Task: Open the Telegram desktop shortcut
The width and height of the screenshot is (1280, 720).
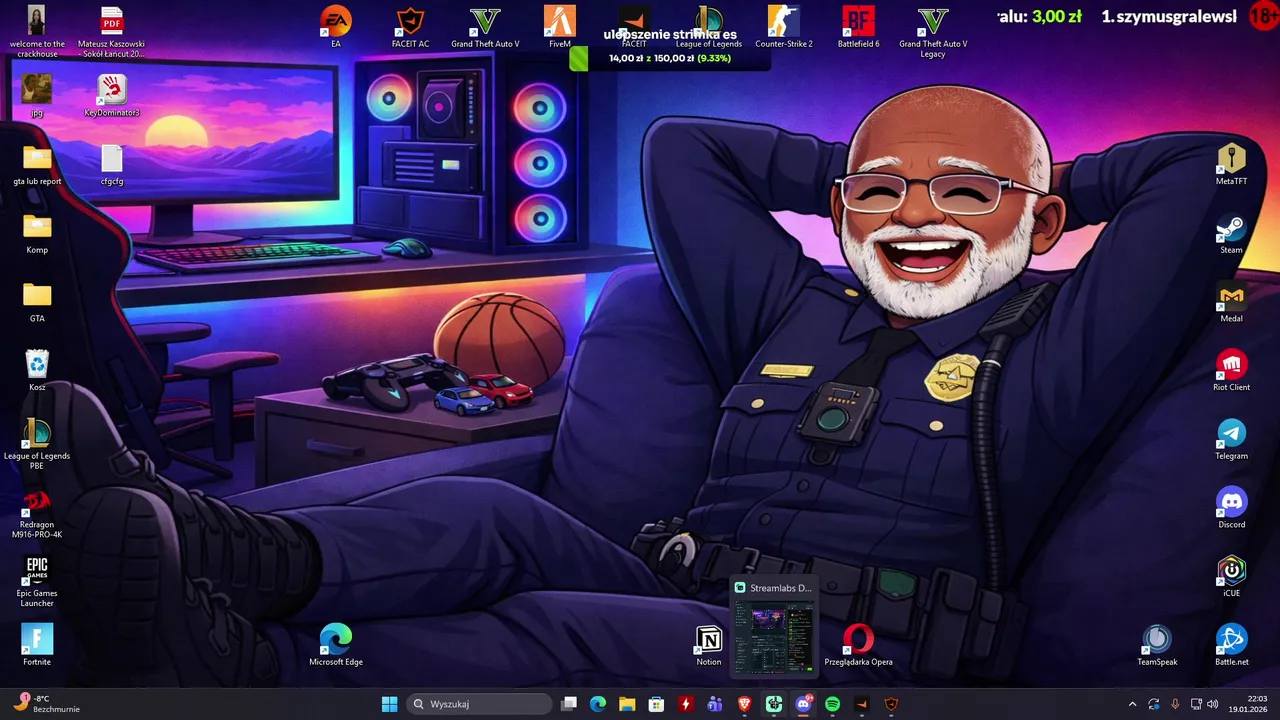Action: 1231,439
